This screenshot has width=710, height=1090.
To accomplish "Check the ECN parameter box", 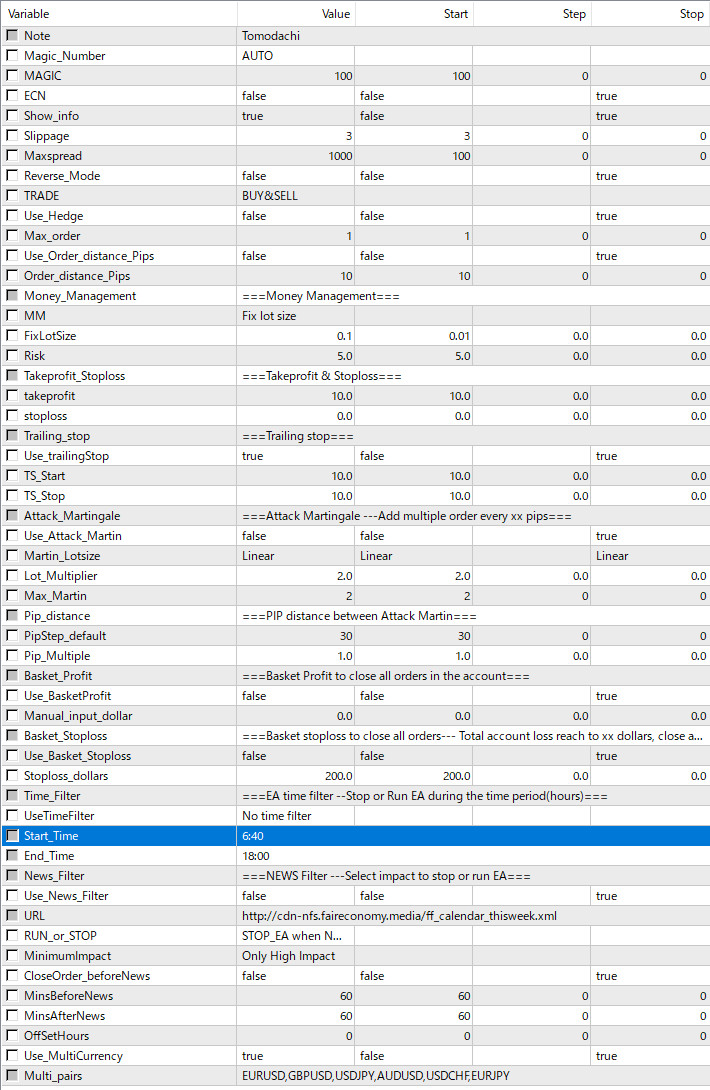I will (13, 96).
